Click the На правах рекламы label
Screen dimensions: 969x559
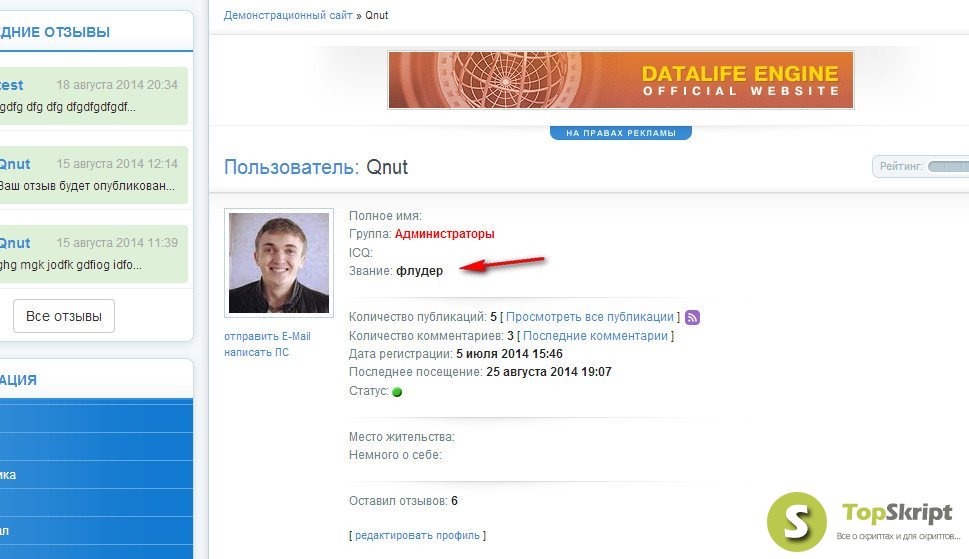pos(620,133)
